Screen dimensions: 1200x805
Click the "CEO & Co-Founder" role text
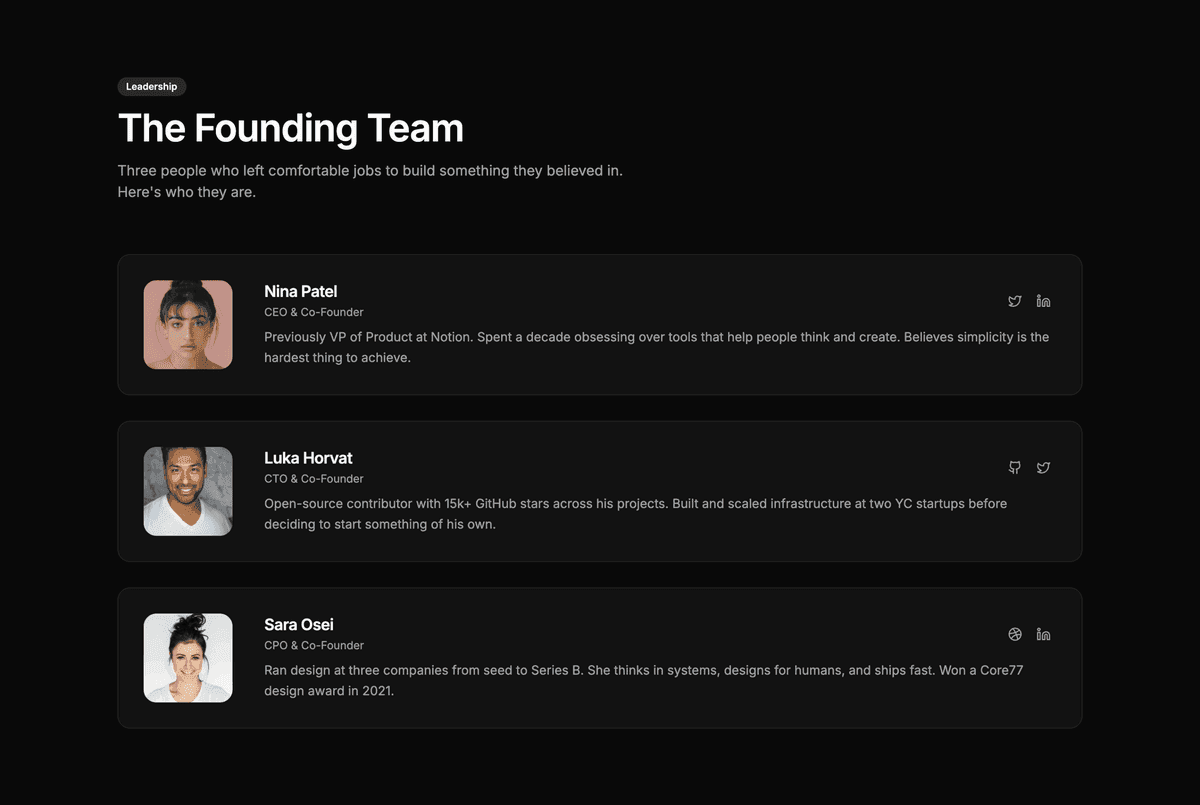pyautogui.click(x=314, y=312)
